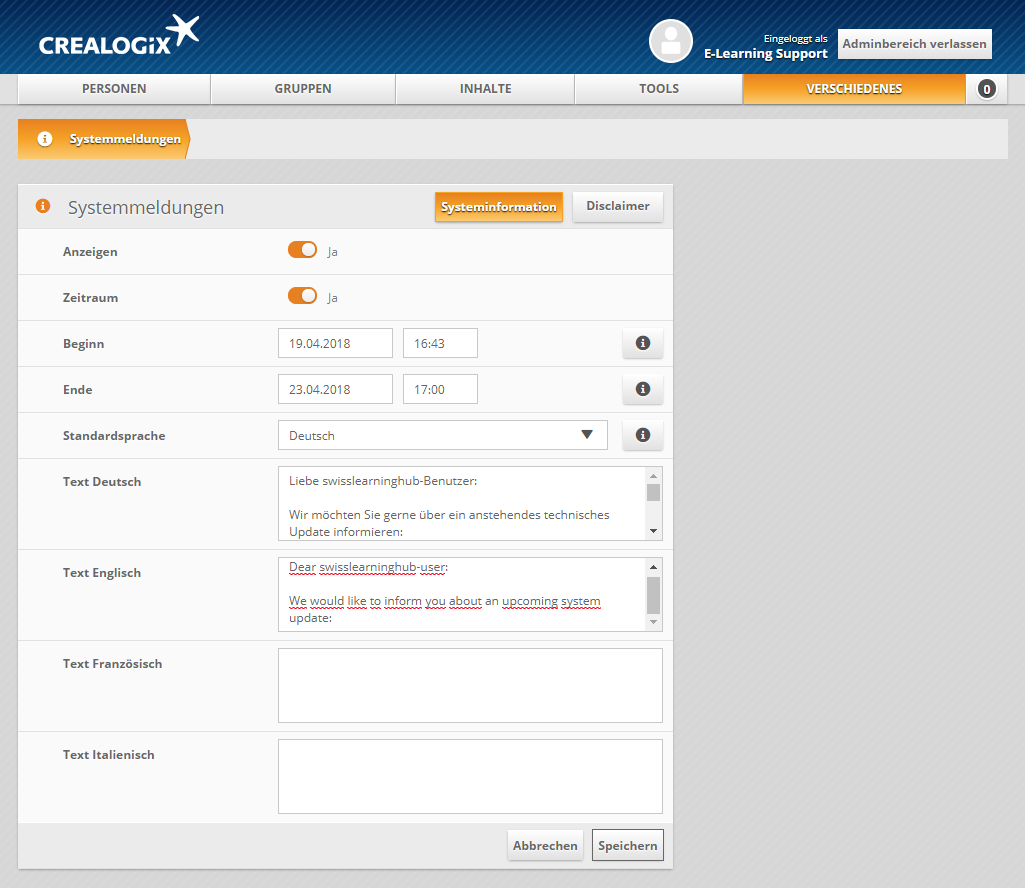Click the CREALOGIX logo
This screenshot has width=1025, height=888.
(119, 37)
